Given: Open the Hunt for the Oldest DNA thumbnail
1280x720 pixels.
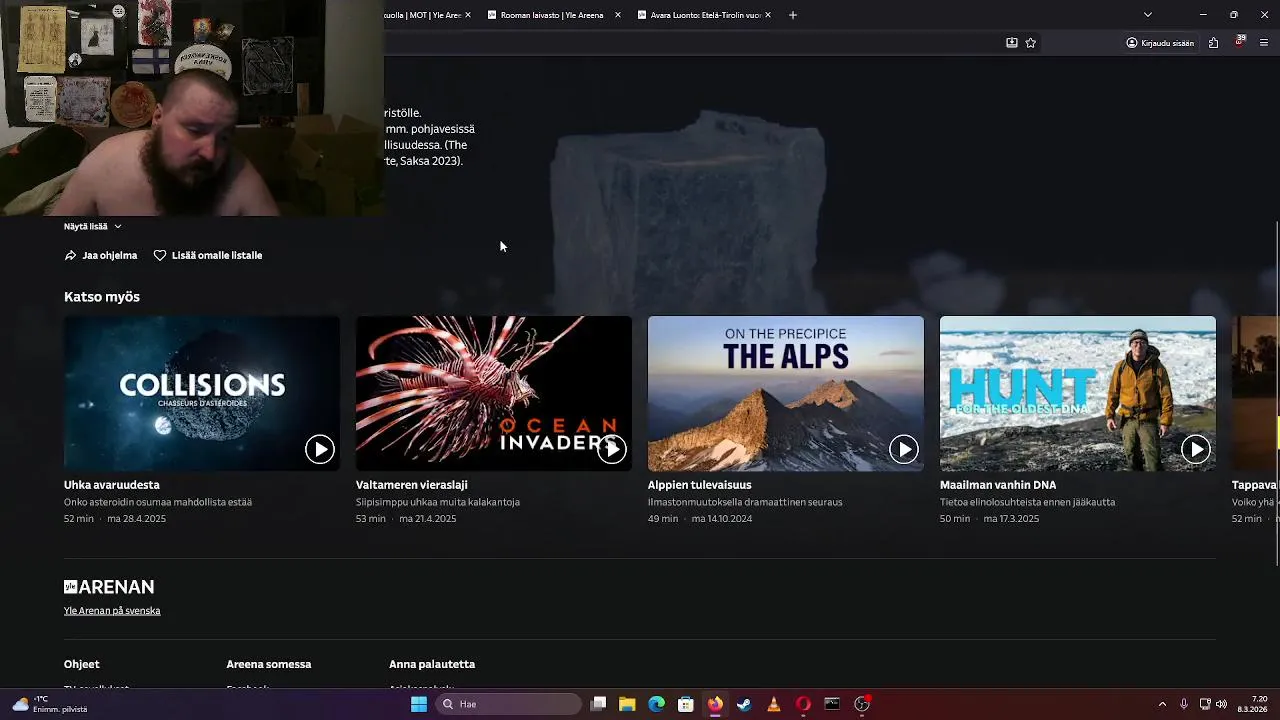Looking at the screenshot, I should [x=1078, y=393].
